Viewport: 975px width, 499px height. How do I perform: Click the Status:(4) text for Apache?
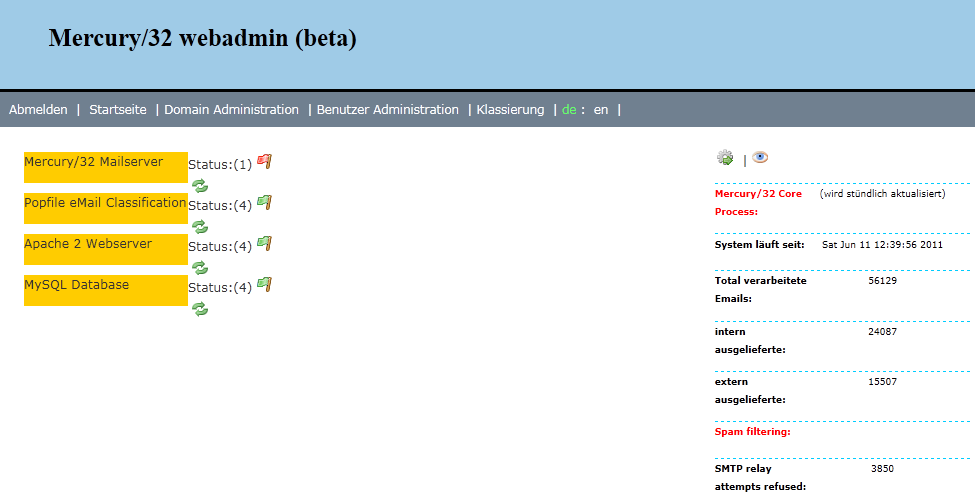tap(220, 246)
